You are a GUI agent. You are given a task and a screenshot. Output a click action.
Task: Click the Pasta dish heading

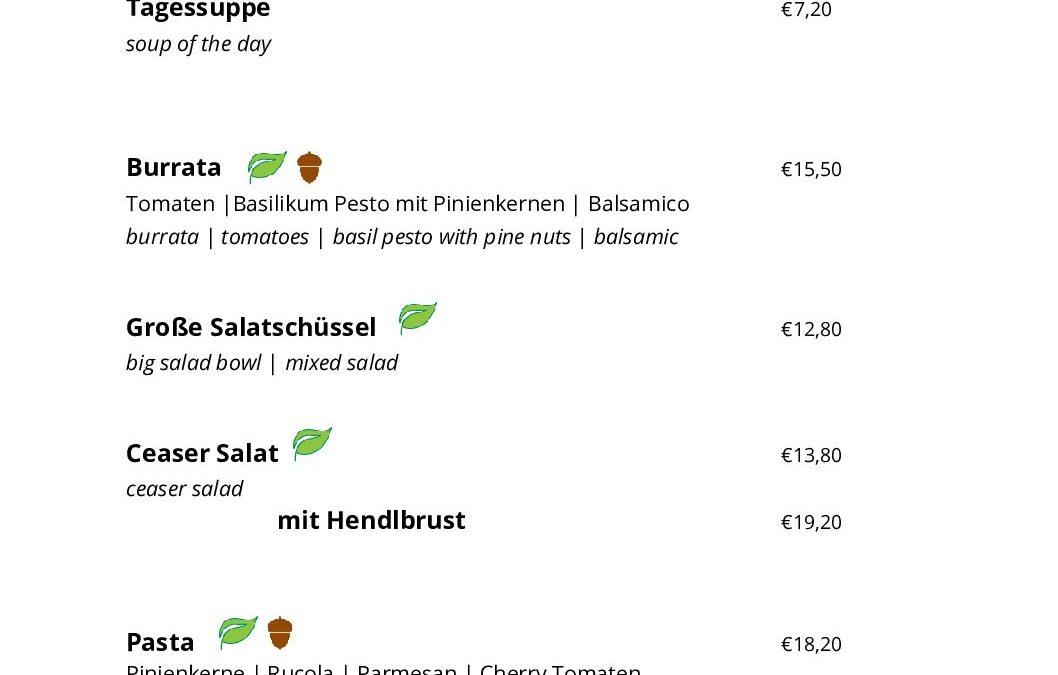pyautogui.click(x=160, y=643)
